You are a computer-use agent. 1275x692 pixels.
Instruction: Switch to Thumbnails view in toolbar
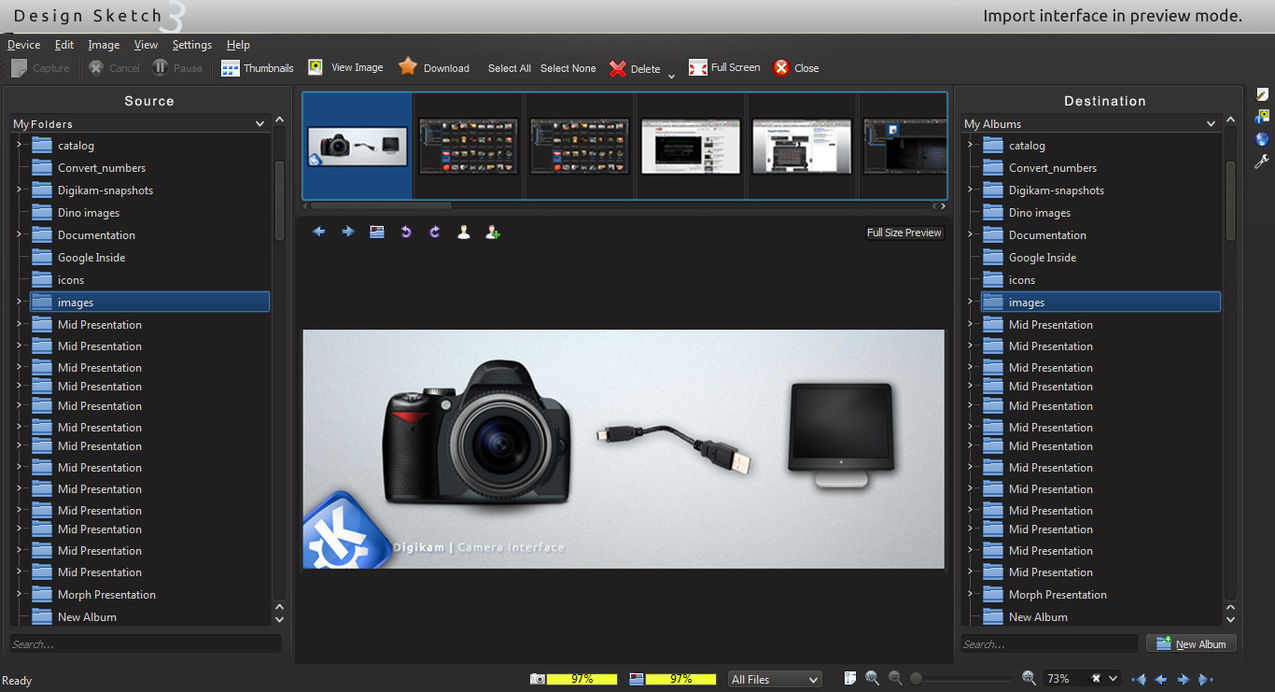(257, 68)
